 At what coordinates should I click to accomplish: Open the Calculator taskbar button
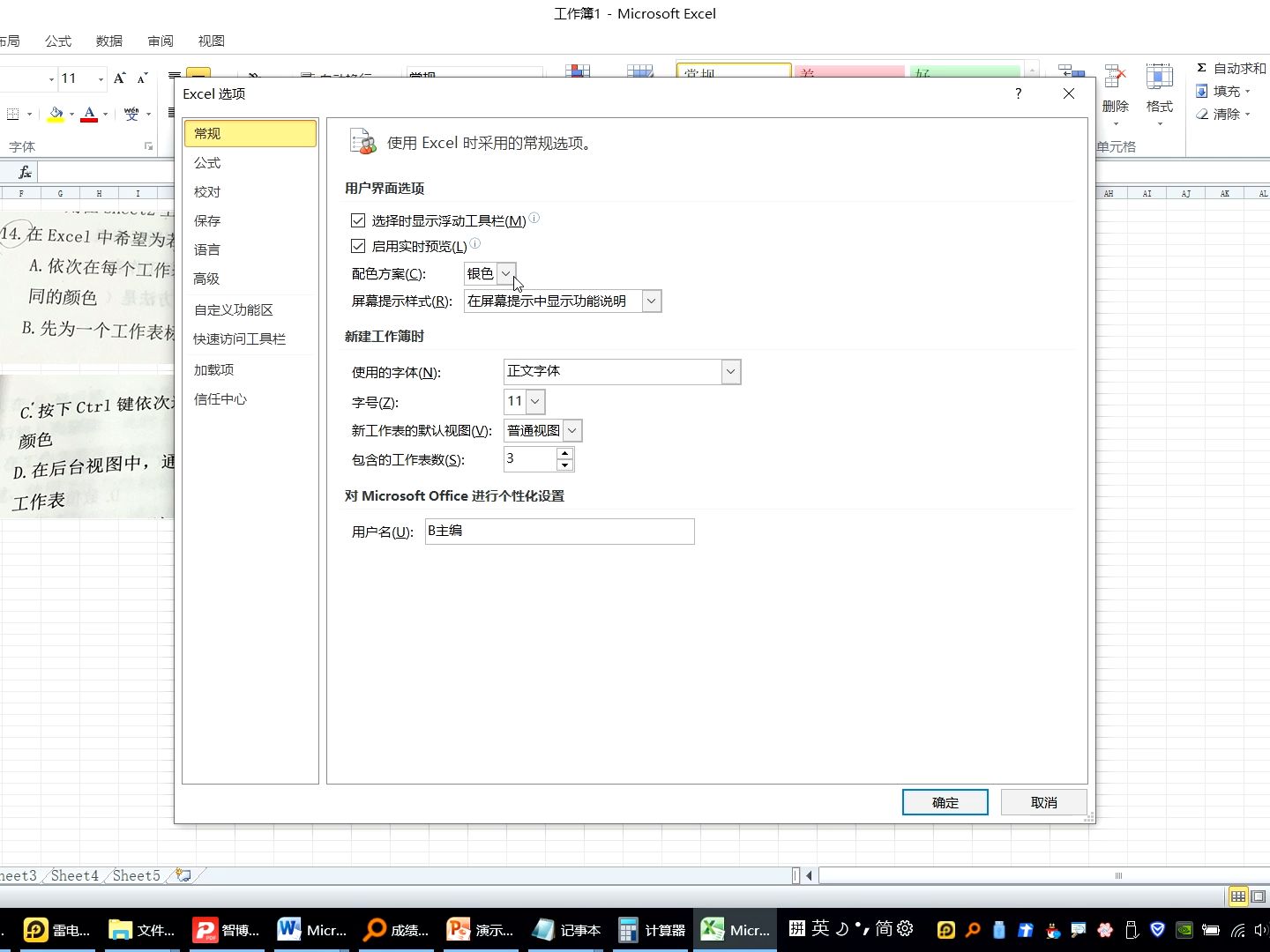pos(653,930)
